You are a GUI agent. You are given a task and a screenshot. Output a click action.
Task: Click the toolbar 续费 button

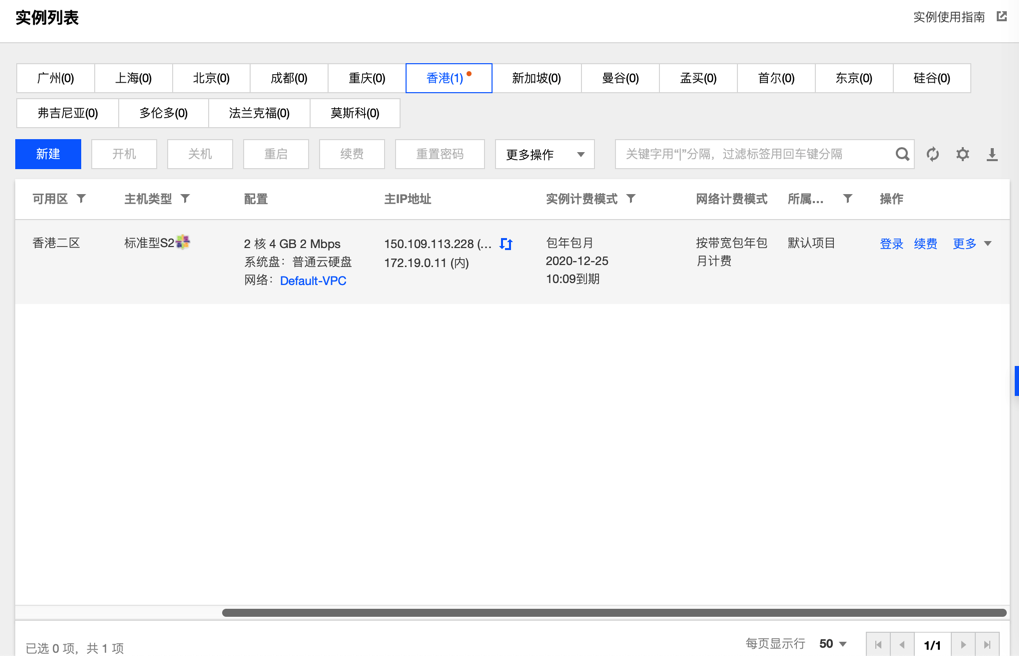352,154
